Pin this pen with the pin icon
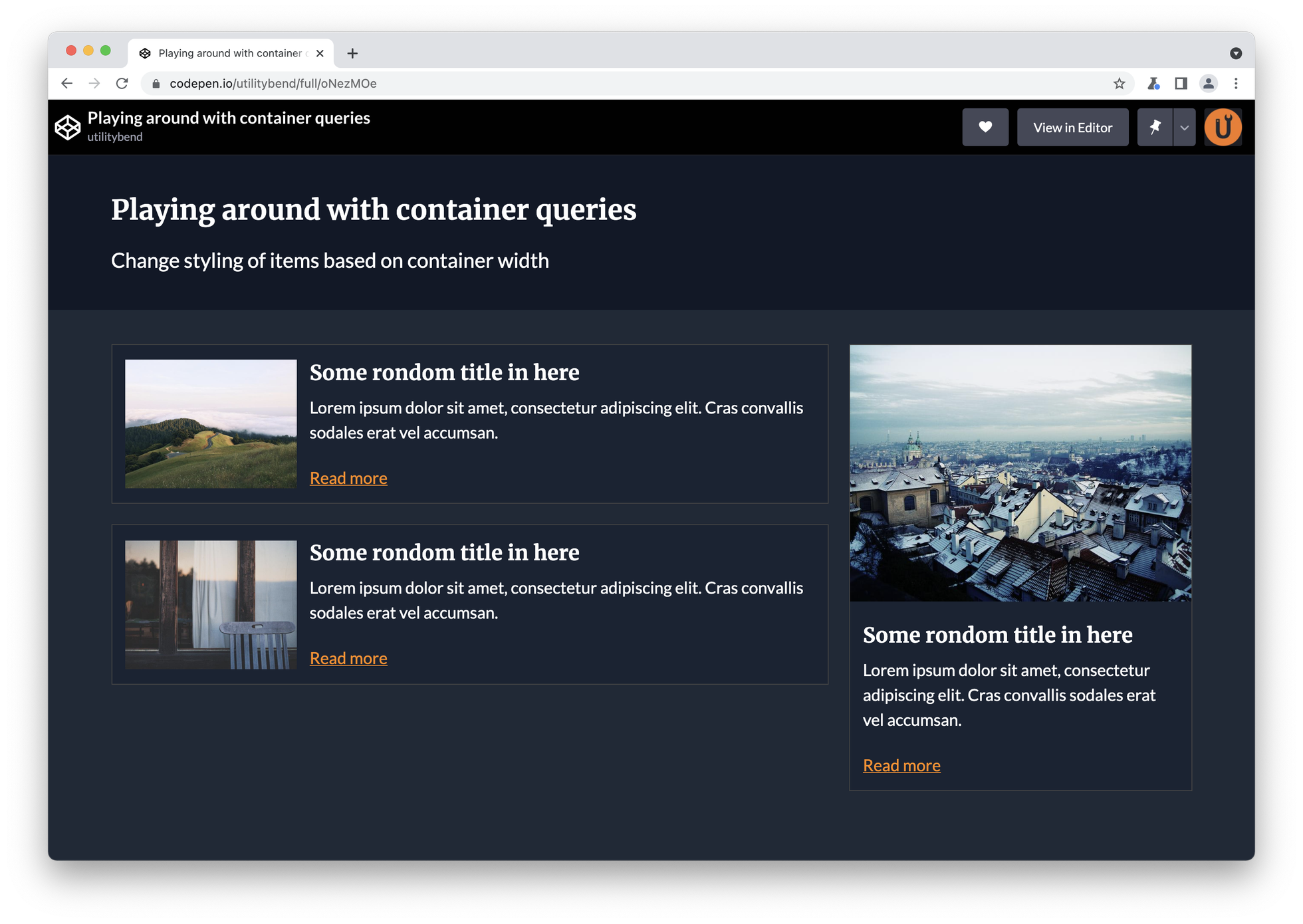The width and height of the screenshot is (1303, 924). click(x=1155, y=127)
